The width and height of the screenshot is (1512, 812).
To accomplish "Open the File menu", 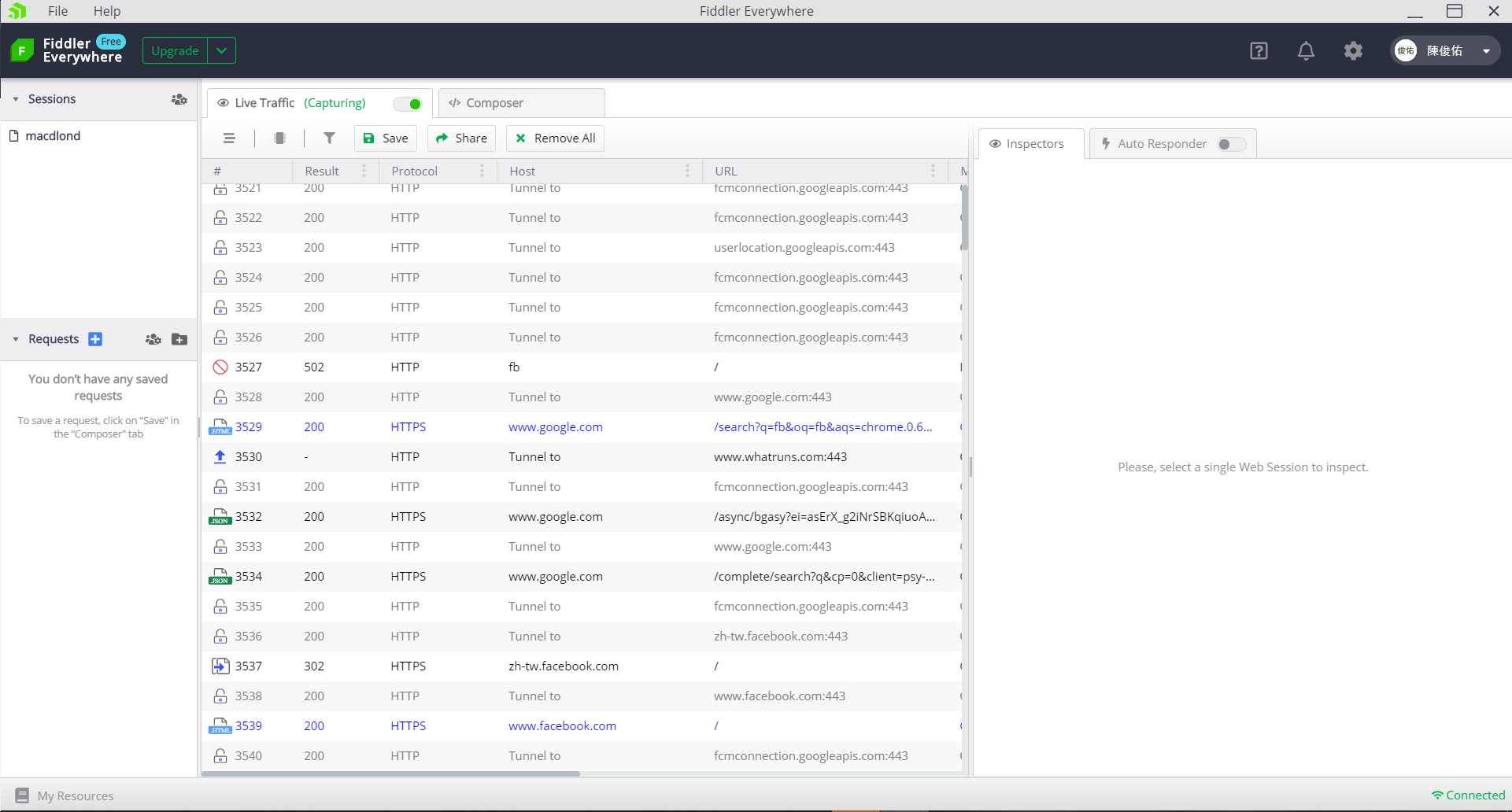I will [x=57, y=11].
